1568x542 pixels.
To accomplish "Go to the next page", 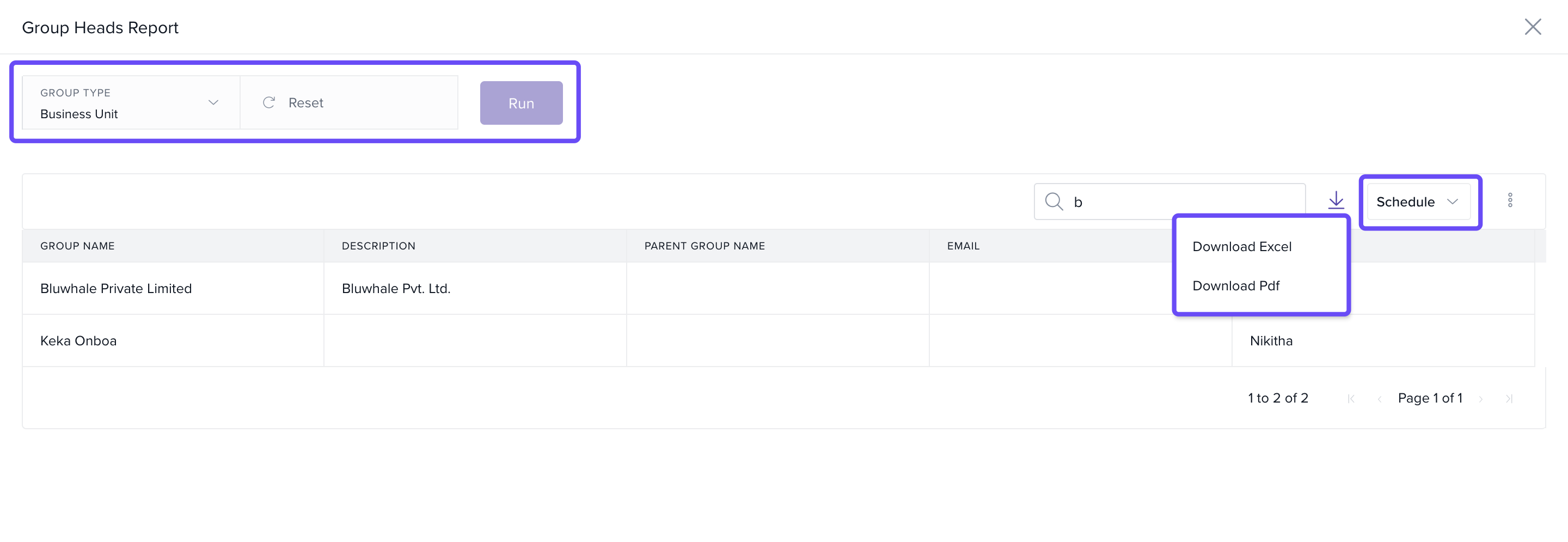I will coord(1480,399).
